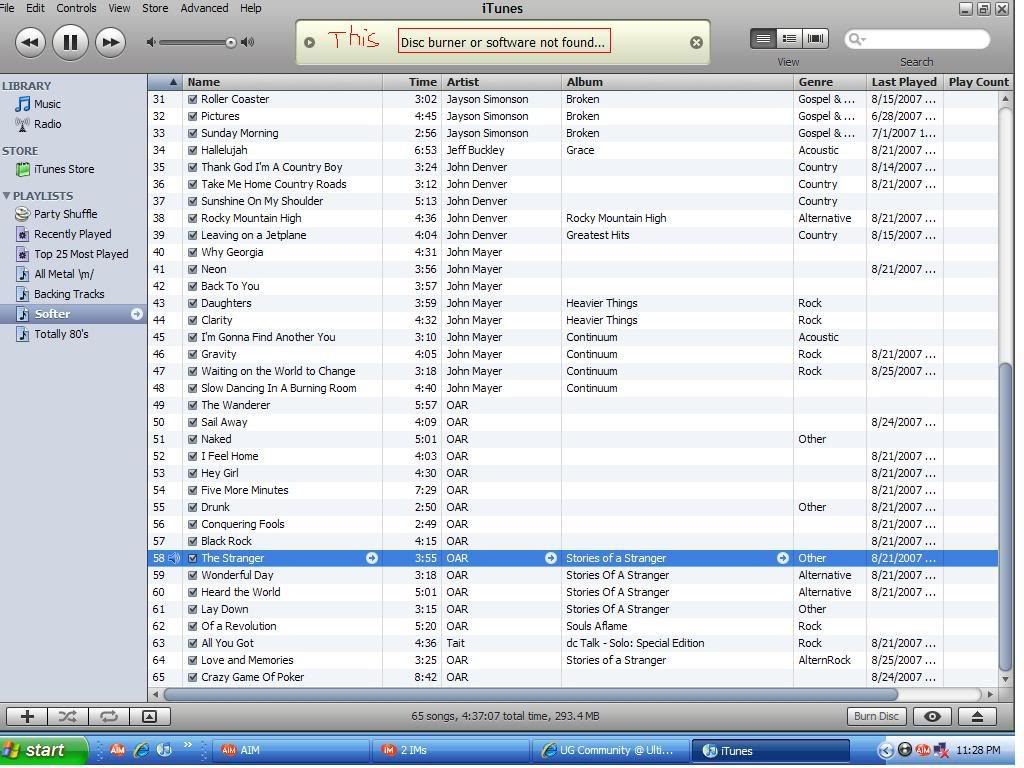Viewport: 1024px width, 768px height.
Task: Open the Controls menu
Action: coord(76,8)
